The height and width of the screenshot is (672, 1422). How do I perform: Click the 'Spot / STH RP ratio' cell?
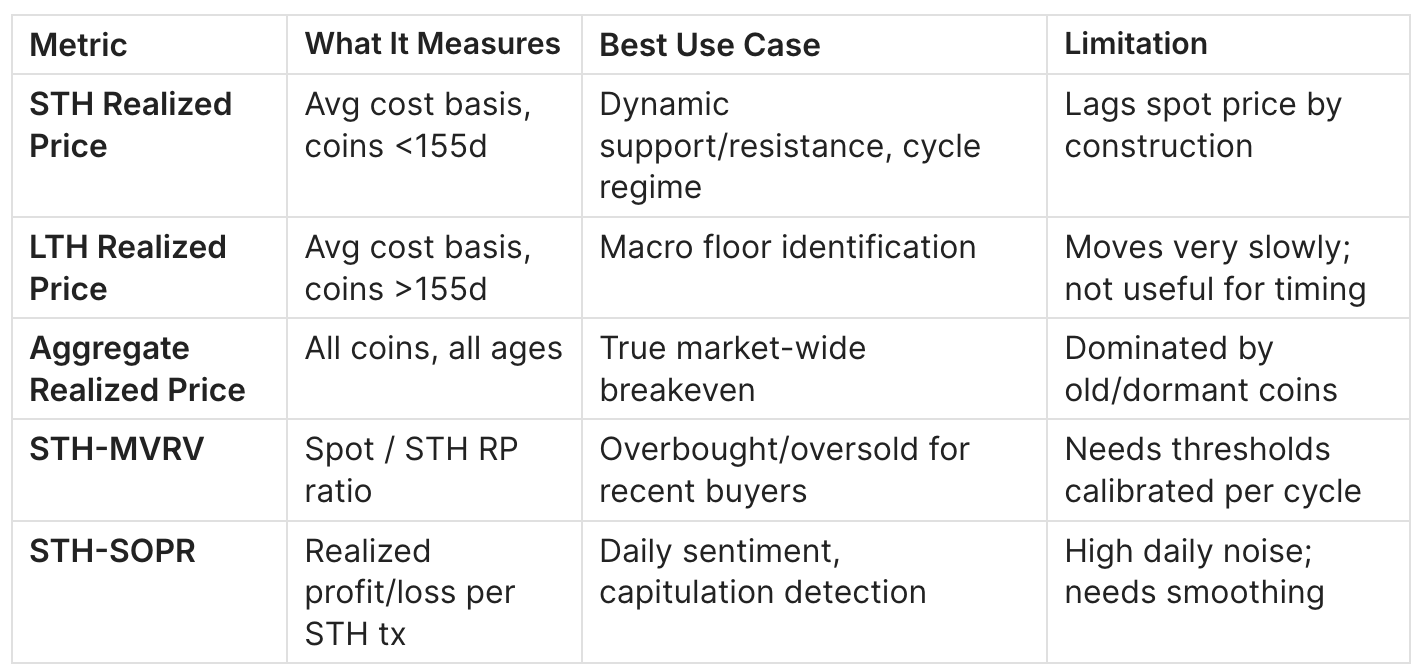click(x=411, y=470)
